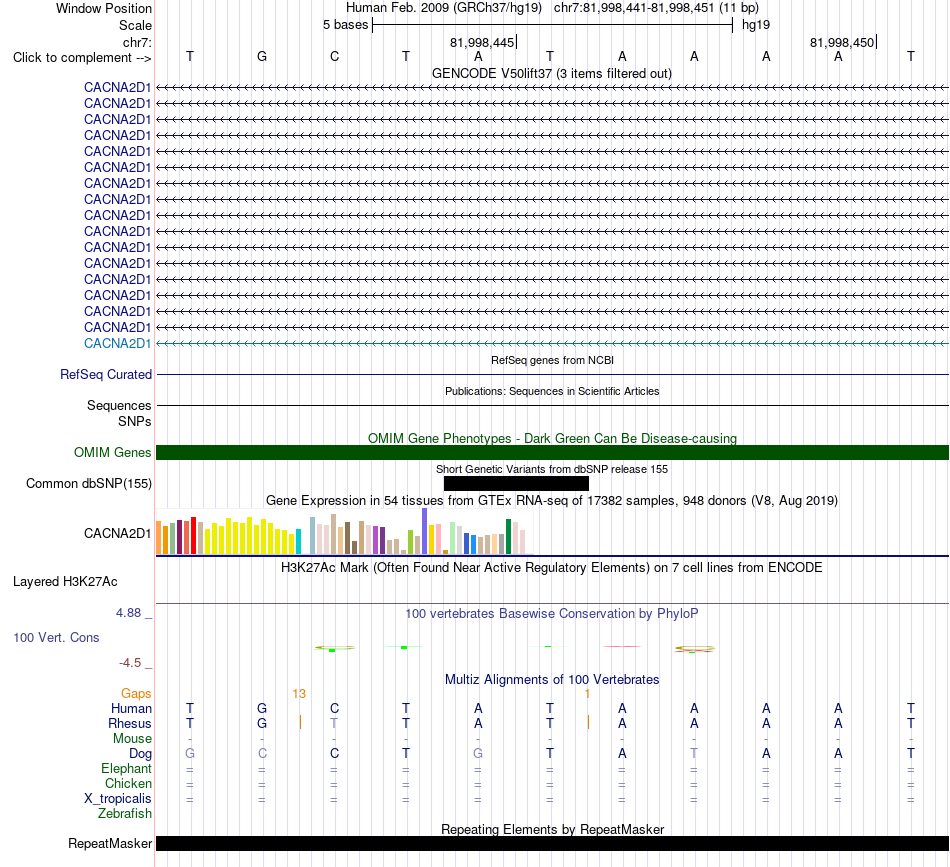Click the cyan bar in GTEx expression chart
The width and height of the screenshot is (950, 867).
click(x=298, y=542)
